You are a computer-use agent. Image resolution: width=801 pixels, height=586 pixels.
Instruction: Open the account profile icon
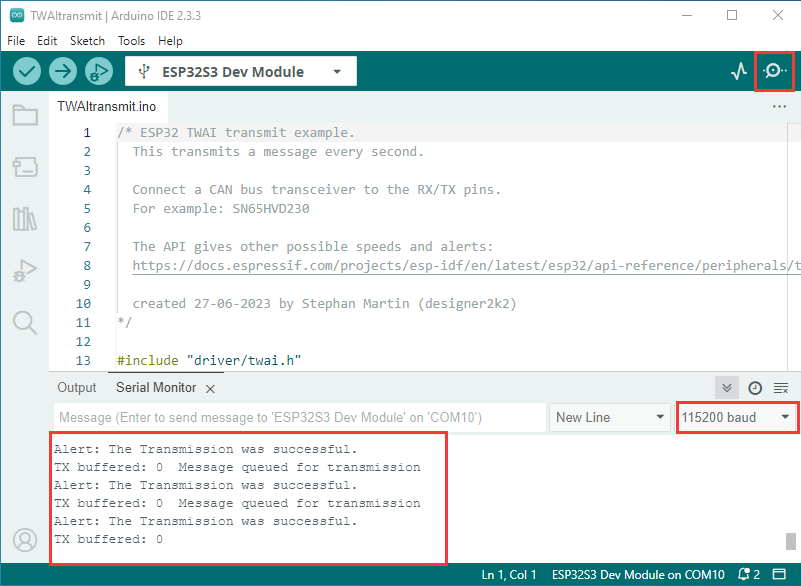click(25, 540)
